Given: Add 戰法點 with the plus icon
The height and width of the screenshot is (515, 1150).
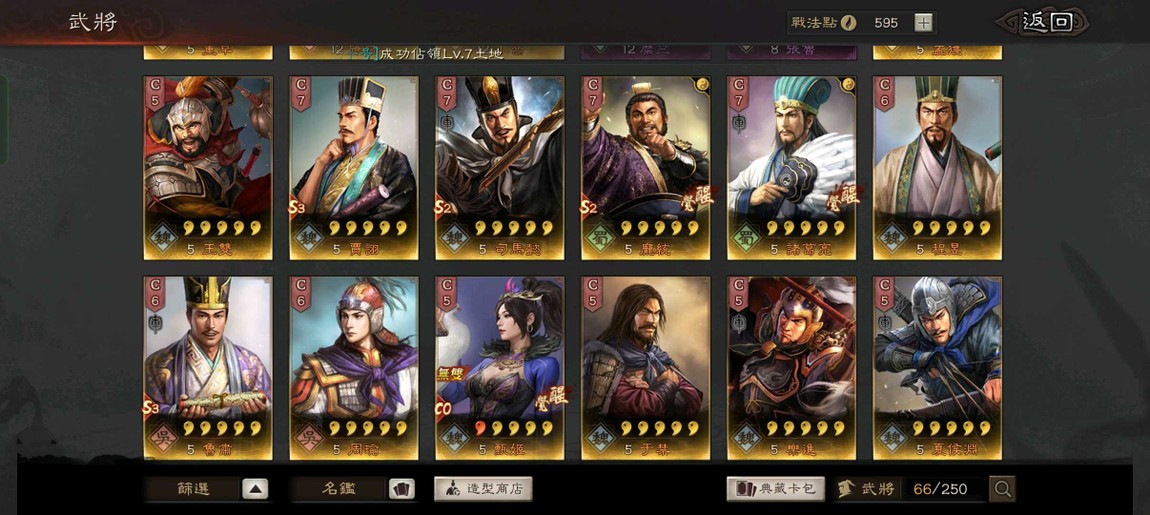Looking at the screenshot, I should 923,23.
